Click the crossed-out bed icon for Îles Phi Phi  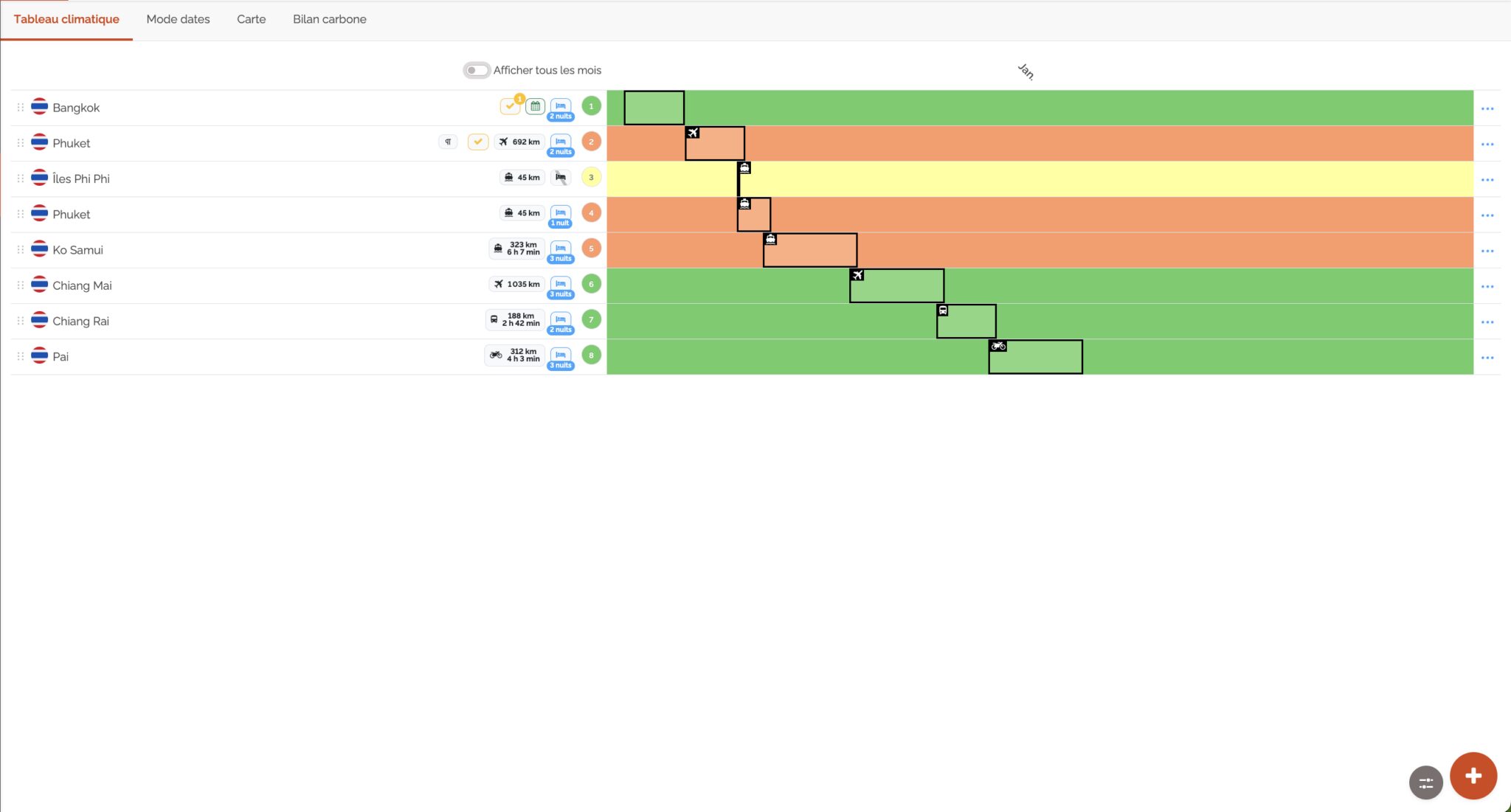coord(561,177)
